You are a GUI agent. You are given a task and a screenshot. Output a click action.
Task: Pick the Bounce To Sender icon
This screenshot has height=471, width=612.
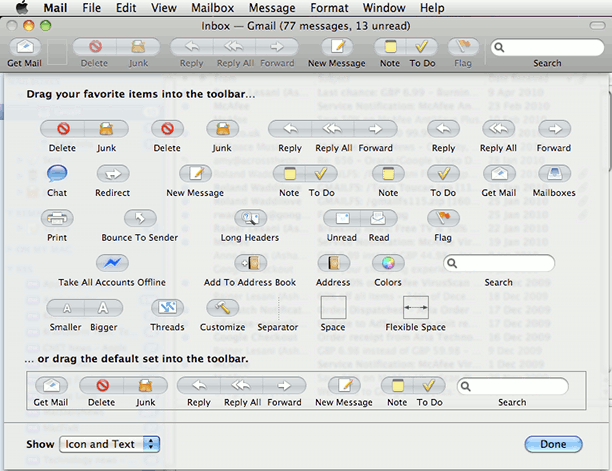[x=140, y=219]
